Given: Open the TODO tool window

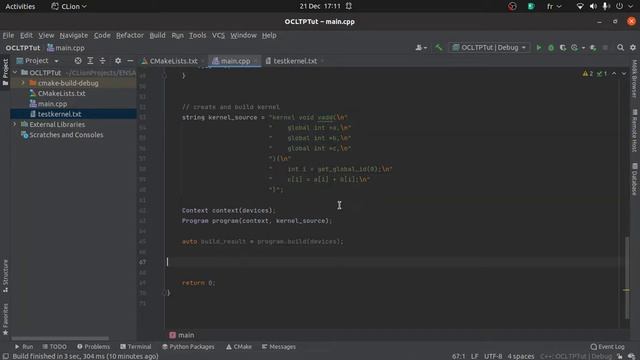Looking at the screenshot, I should [x=54, y=347].
